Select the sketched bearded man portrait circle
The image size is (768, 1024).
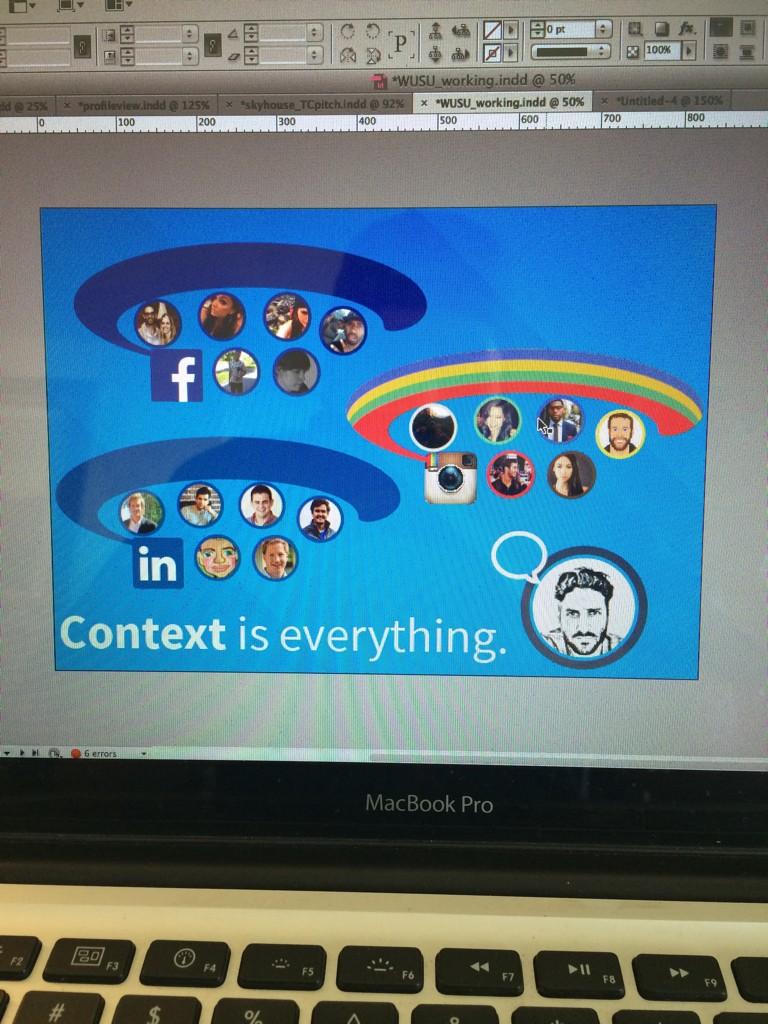584,607
